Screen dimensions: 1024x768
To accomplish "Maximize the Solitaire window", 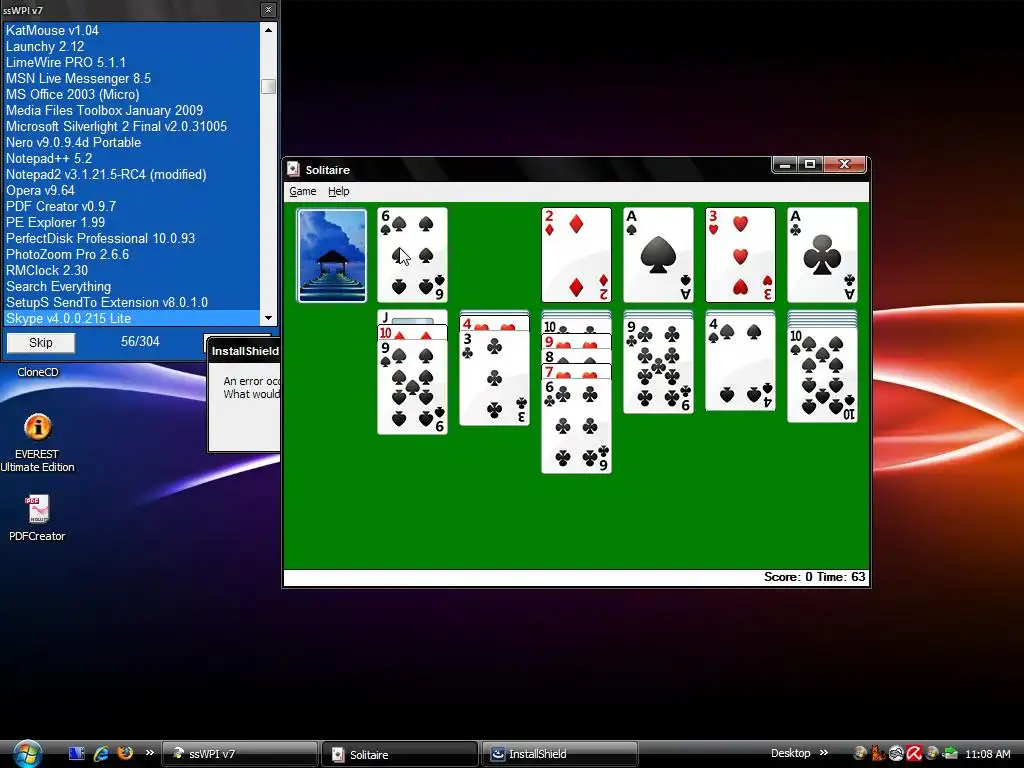I will pos(810,165).
